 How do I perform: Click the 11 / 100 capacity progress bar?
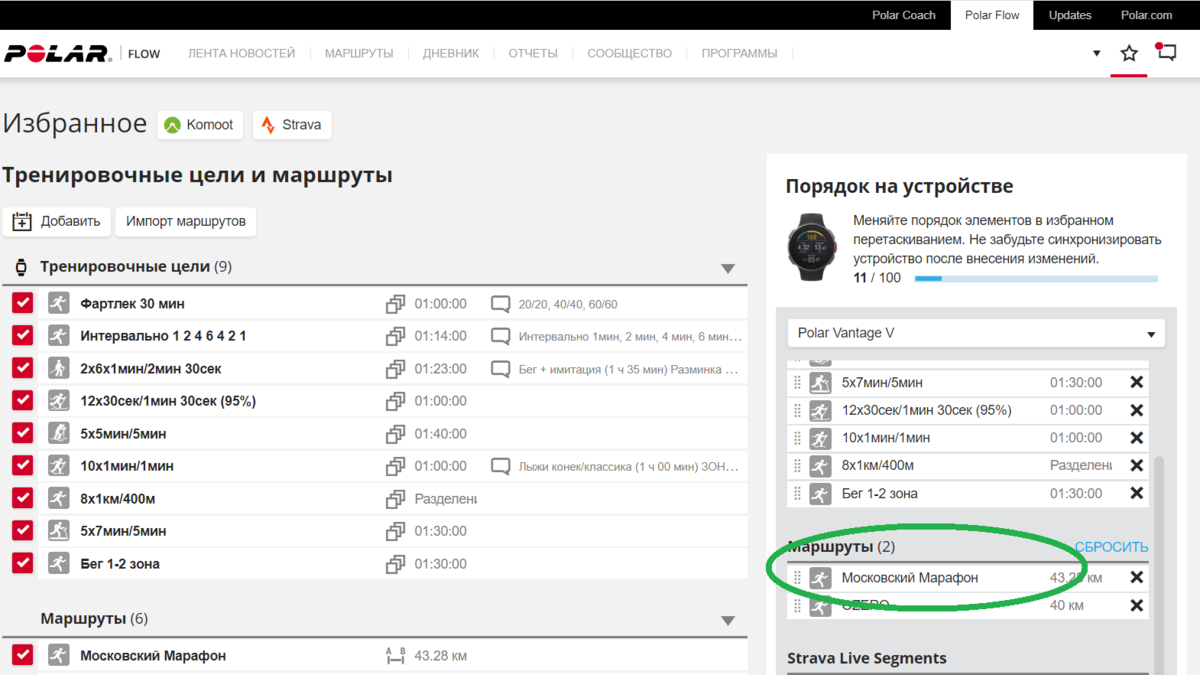1036,278
